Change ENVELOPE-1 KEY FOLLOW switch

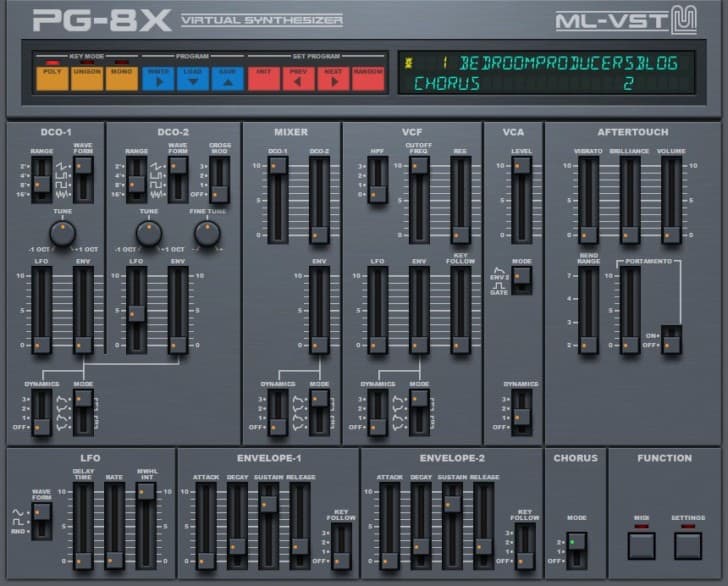(341, 547)
